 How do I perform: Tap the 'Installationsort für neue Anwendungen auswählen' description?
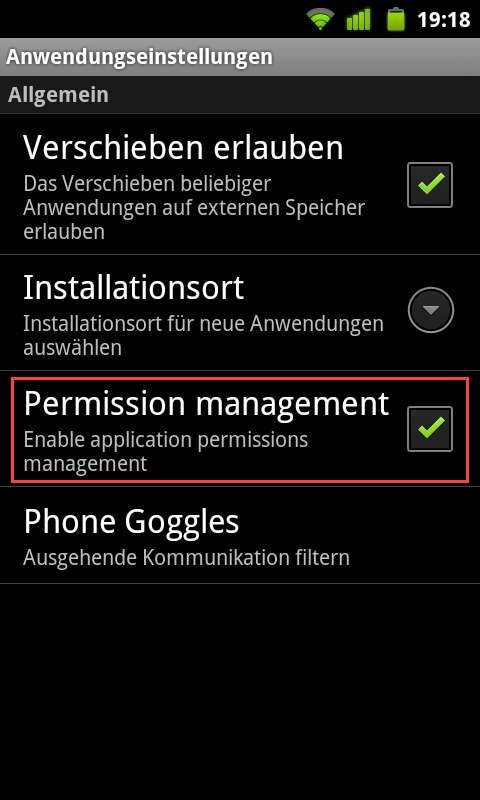(x=203, y=336)
